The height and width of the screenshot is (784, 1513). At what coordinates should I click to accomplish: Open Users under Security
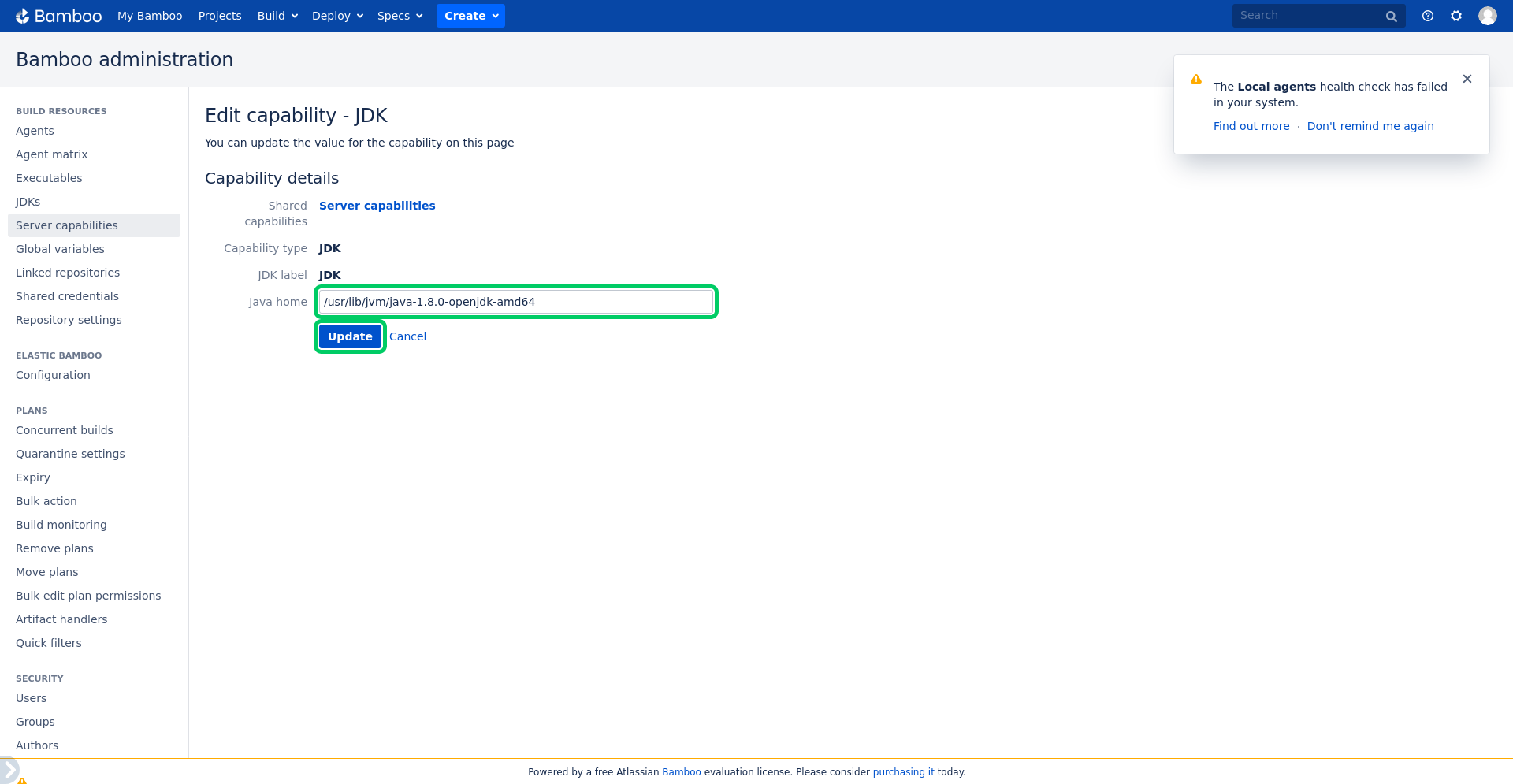[x=32, y=698]
